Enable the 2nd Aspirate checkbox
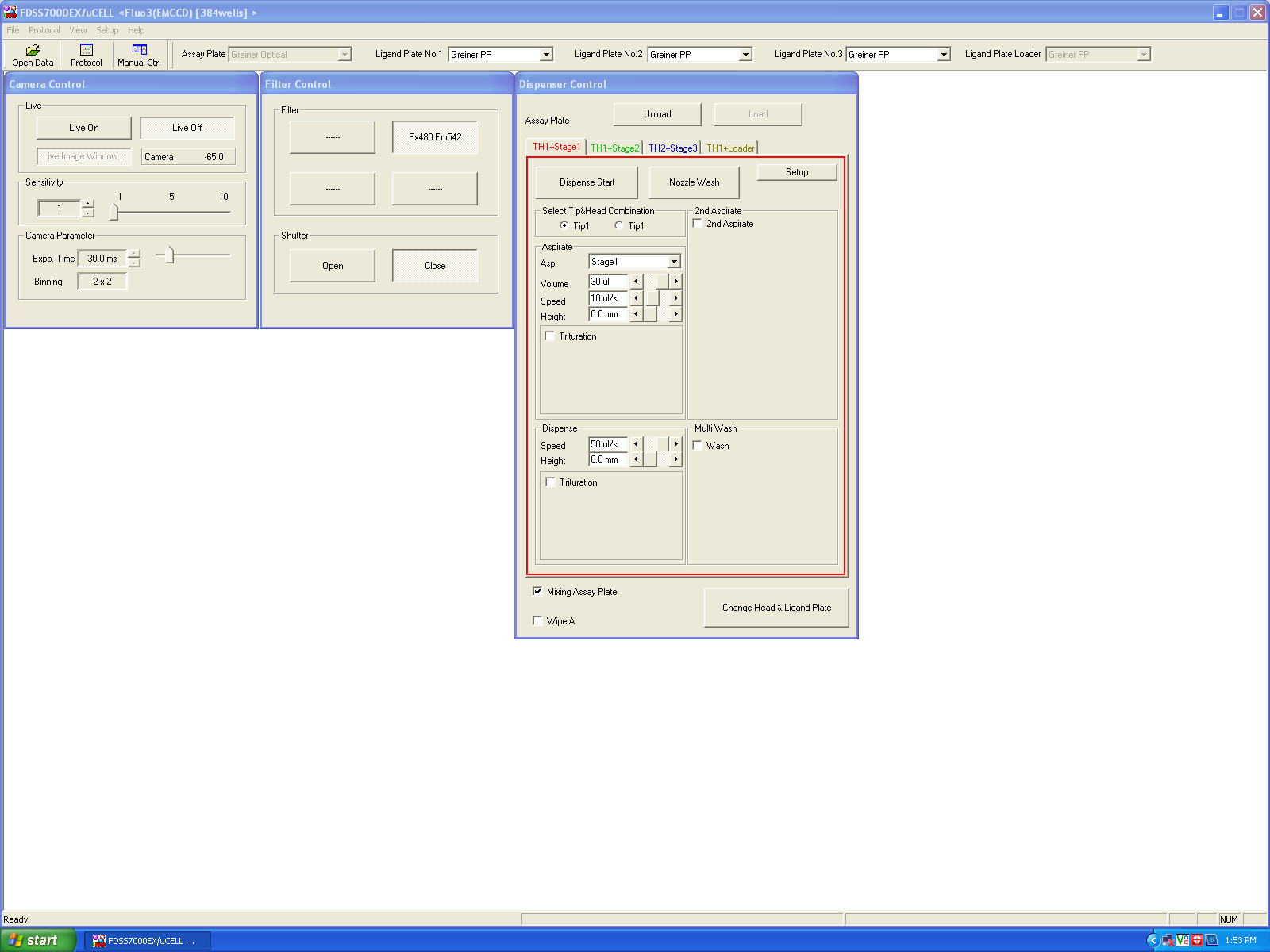Image resolution: width=1270 pixels, height=952 pixels. [698, 224]
